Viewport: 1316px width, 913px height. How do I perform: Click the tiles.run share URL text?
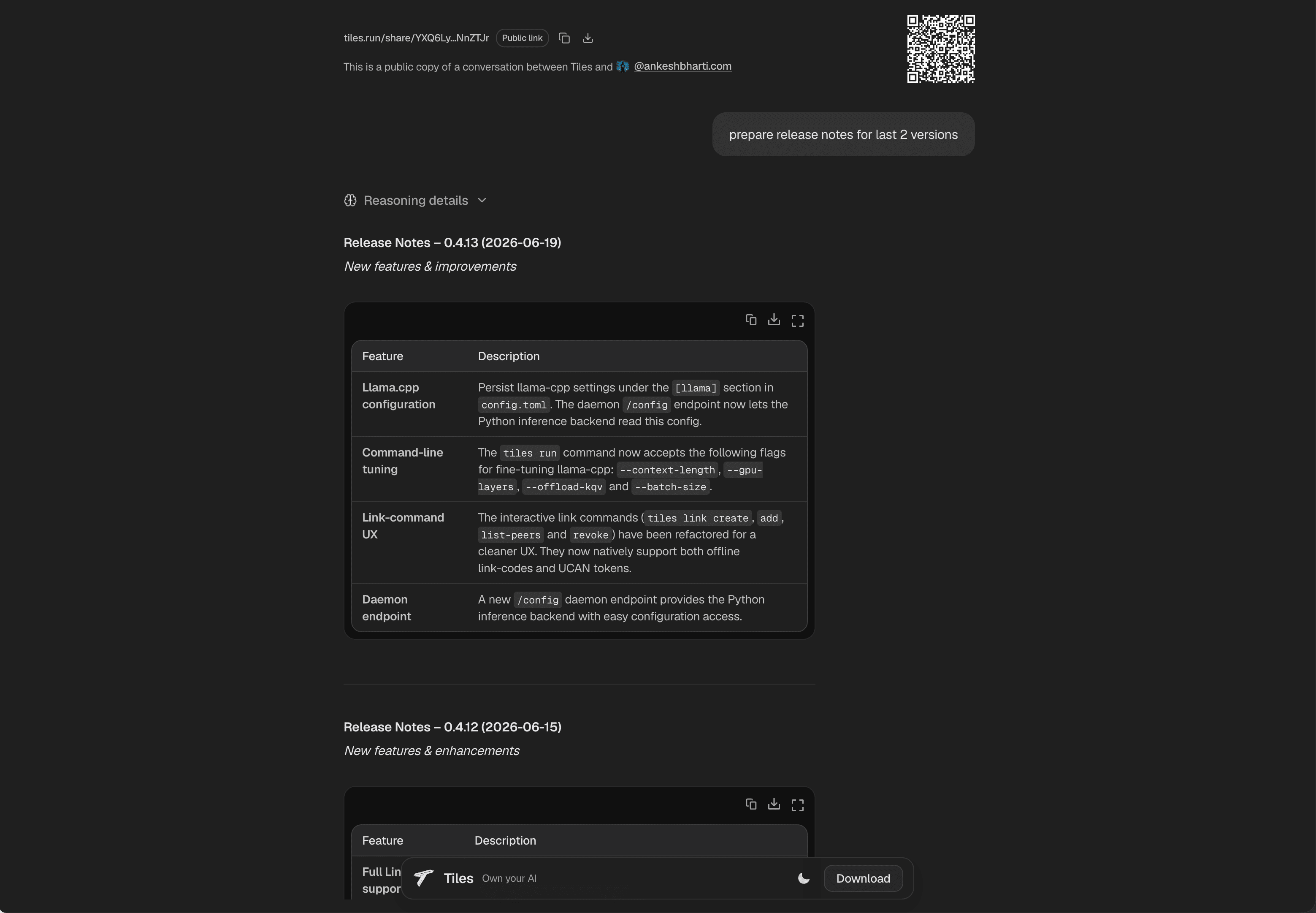click(x=416, y=38)
